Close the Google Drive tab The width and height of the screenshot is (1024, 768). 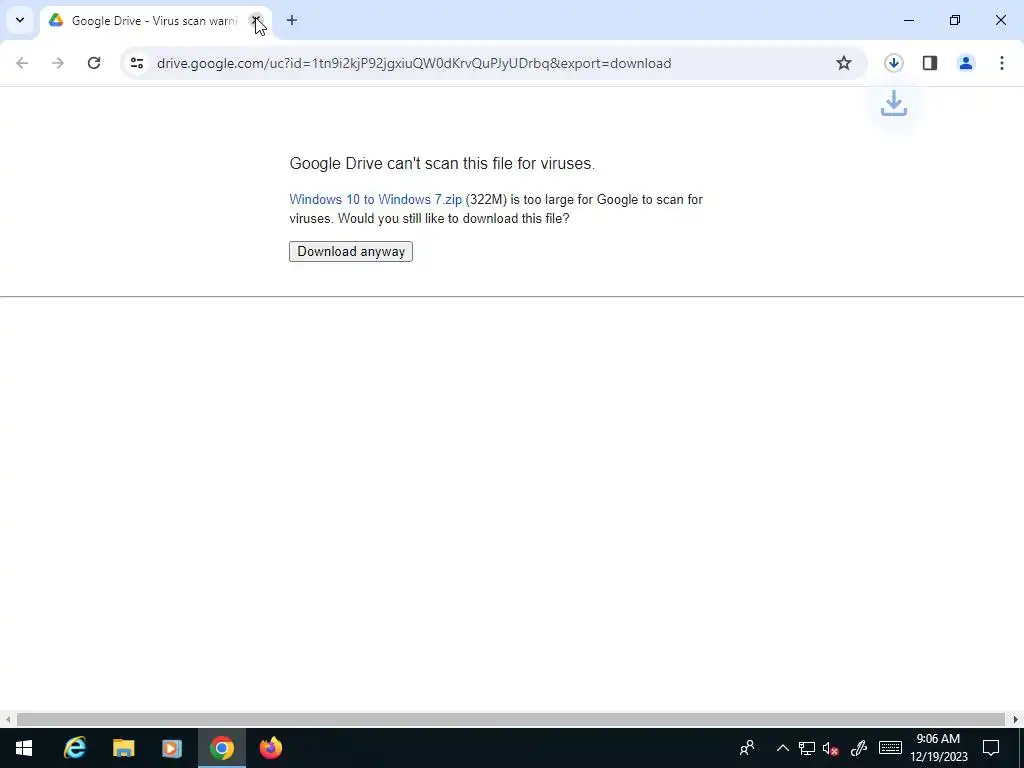point(257,20)
